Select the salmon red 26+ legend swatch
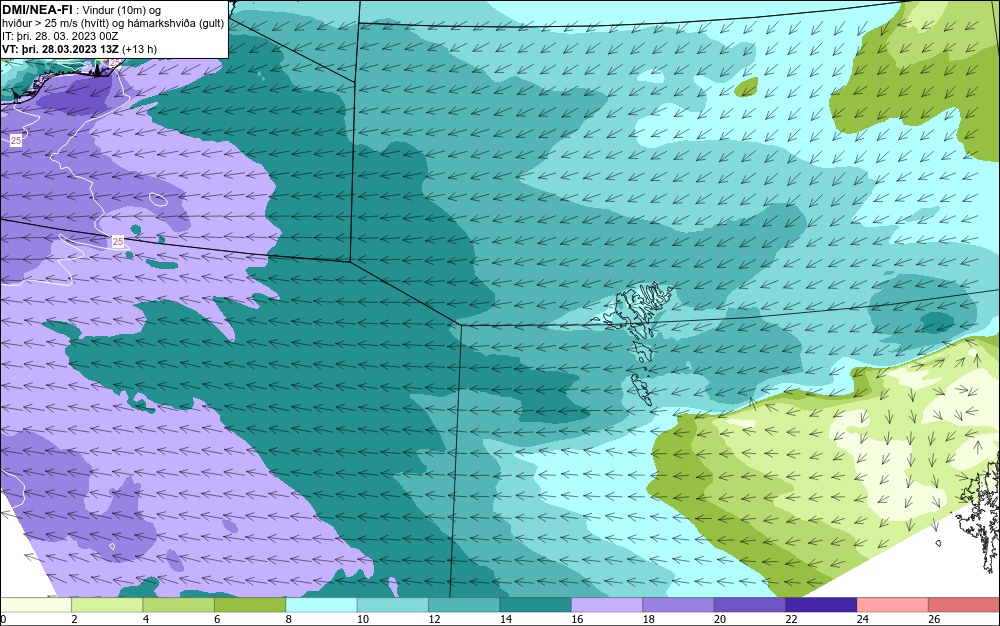 click(x=964, y=605)
